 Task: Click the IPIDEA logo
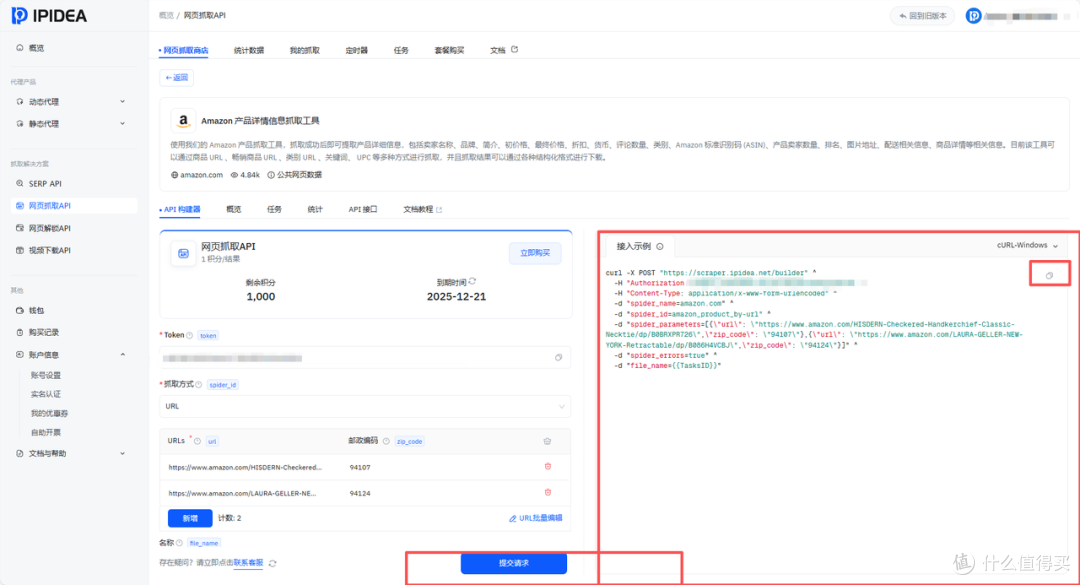[x=49, y=15]
